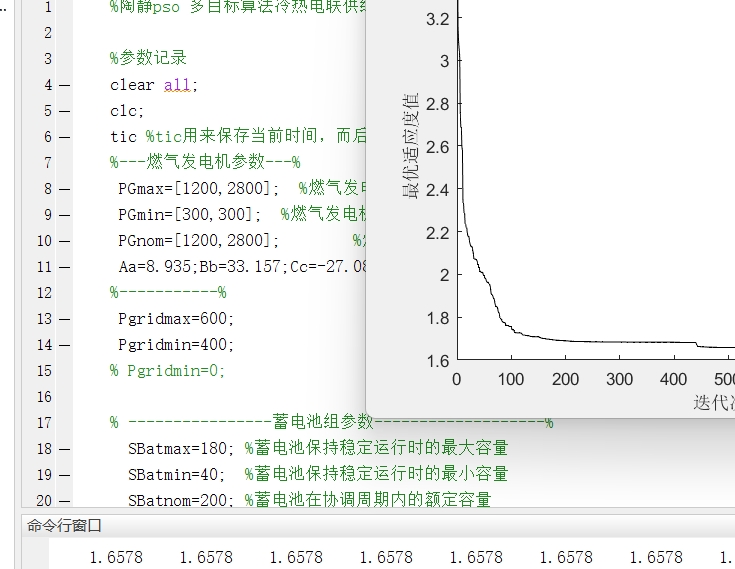Click the y-axis tick label '2.6'
Image resolution: width=735 pixels, height=569 pixels.
click(438, 148)
